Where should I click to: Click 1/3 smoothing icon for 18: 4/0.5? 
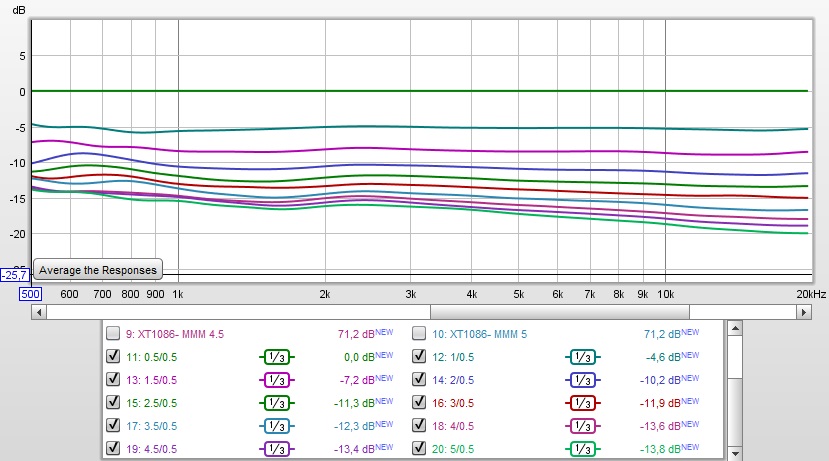583,426
